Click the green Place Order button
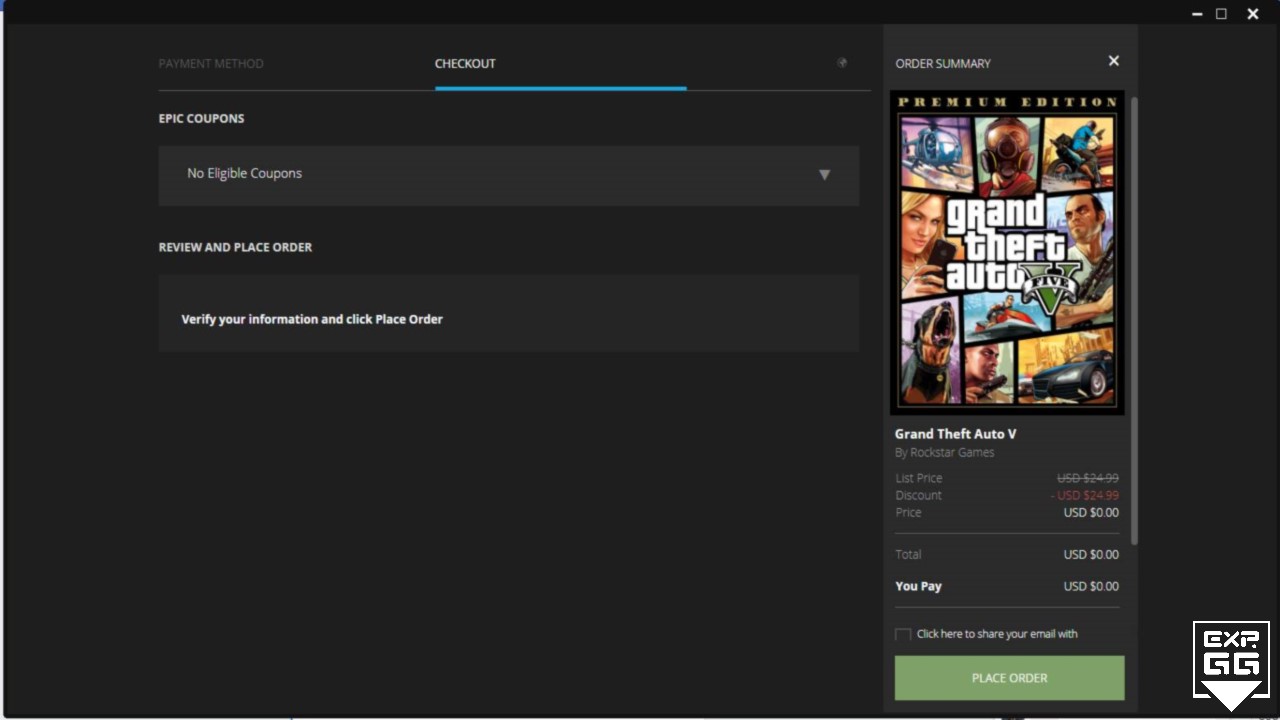Viewport: 1280px width, 720px height. (1009, 678)
